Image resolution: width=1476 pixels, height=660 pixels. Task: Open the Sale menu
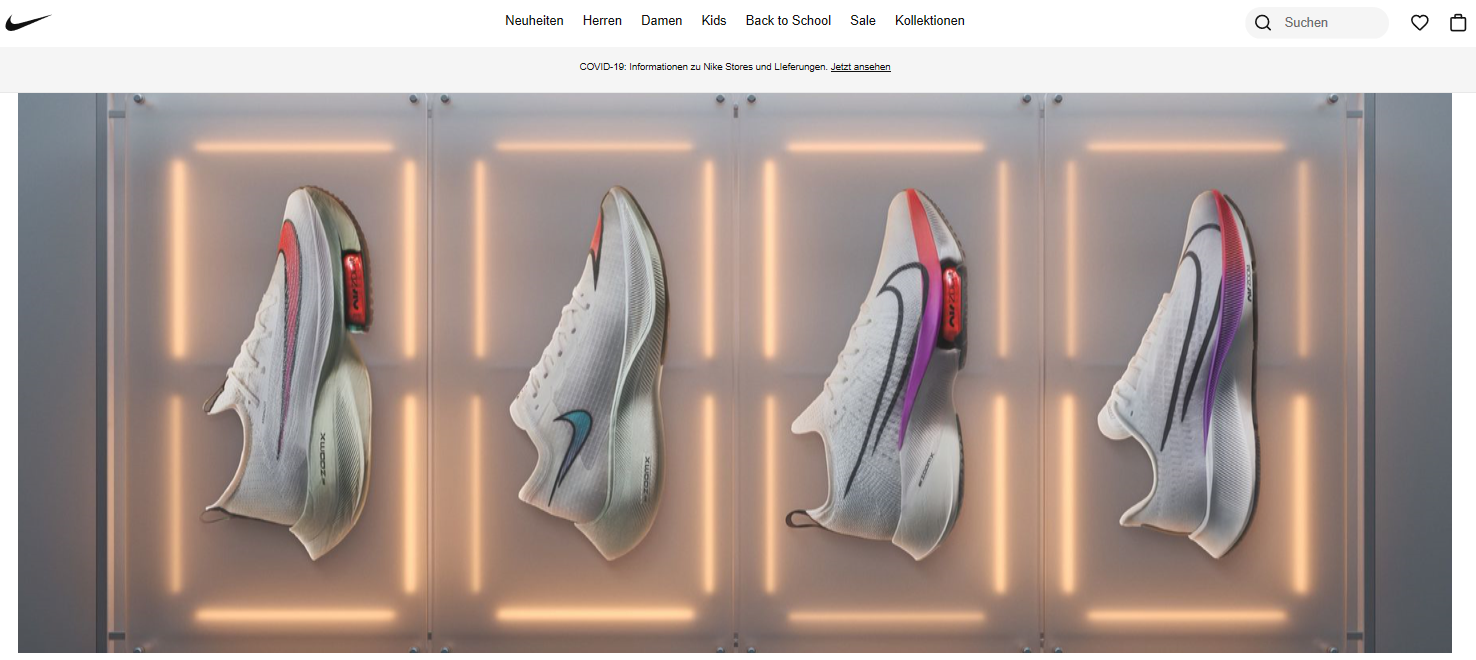pyautogui.click(x=863, y=21)
